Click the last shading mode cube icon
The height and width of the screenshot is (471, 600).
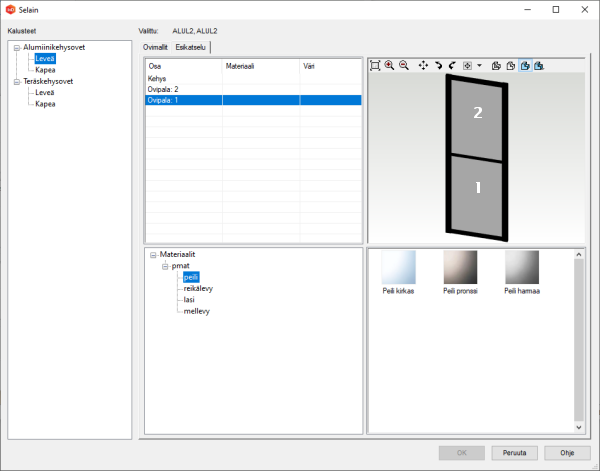point(539,65)
